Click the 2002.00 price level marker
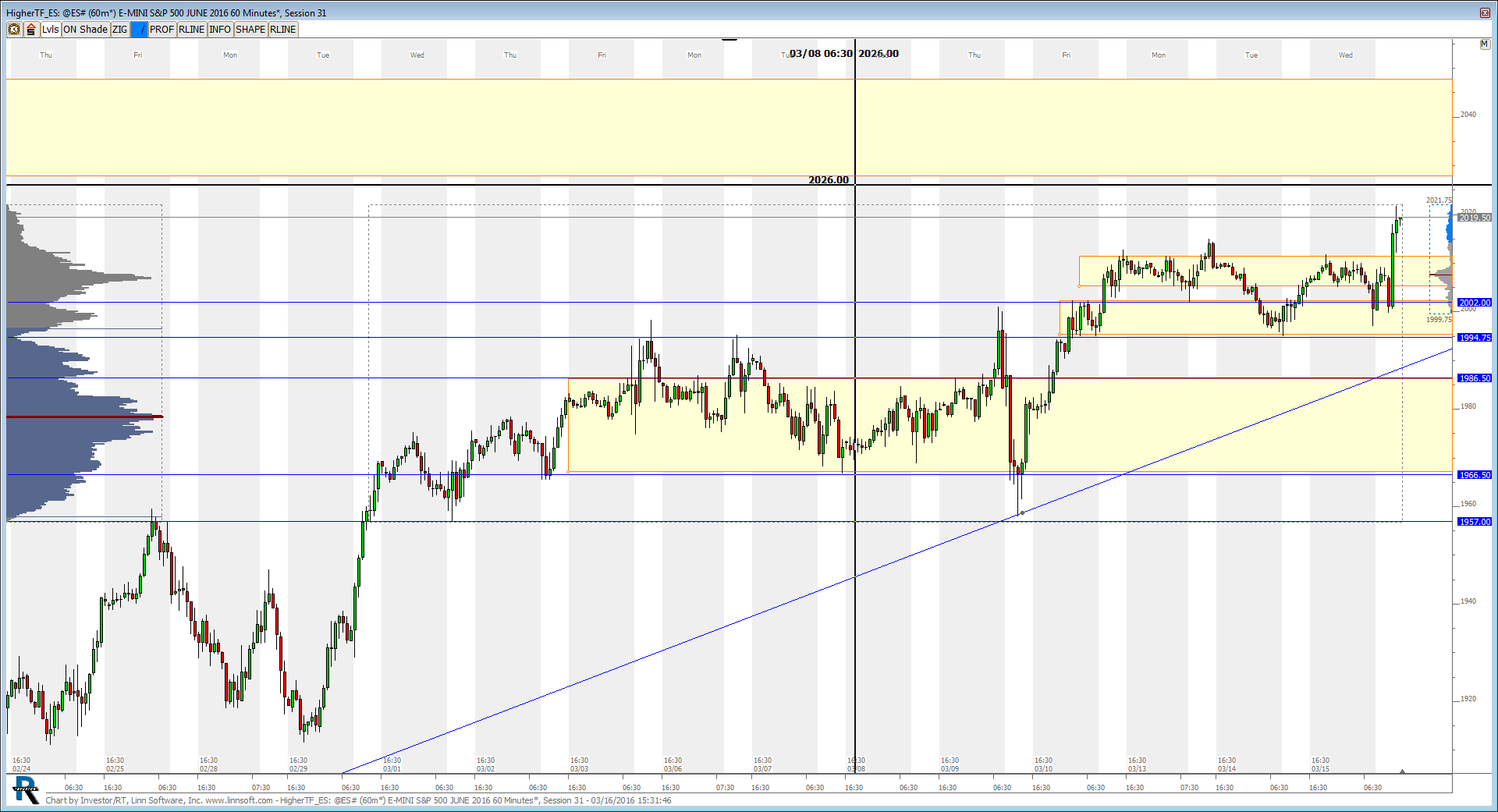 pyautogui.click(x=1474, y=303)
